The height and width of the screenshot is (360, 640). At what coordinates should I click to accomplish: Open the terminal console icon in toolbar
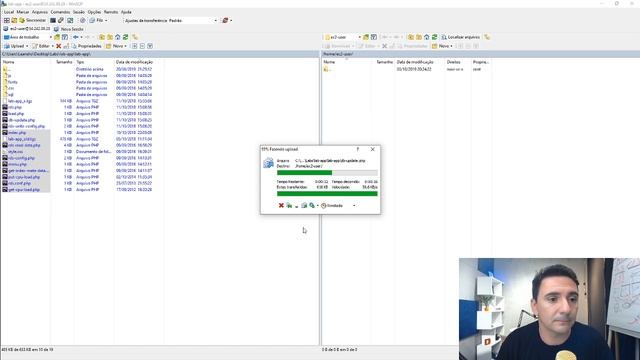pyautogui.click(x=53, y=20)
